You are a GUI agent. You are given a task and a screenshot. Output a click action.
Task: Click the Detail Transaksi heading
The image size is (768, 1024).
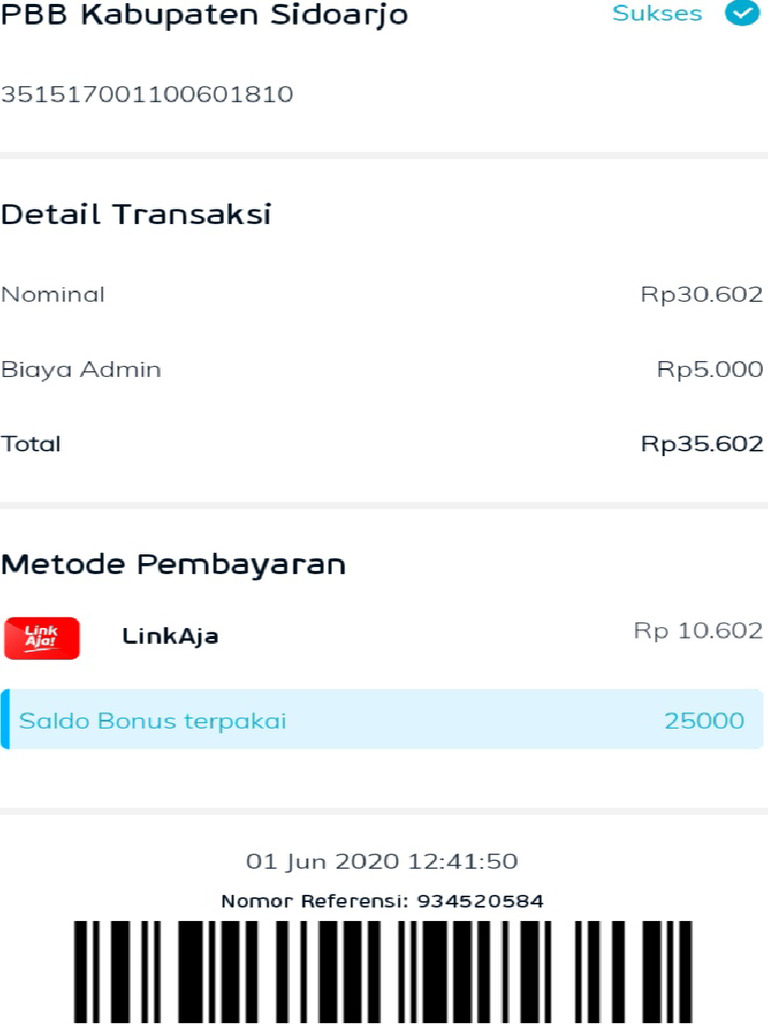pyautogui.click(x=136, y=214)
